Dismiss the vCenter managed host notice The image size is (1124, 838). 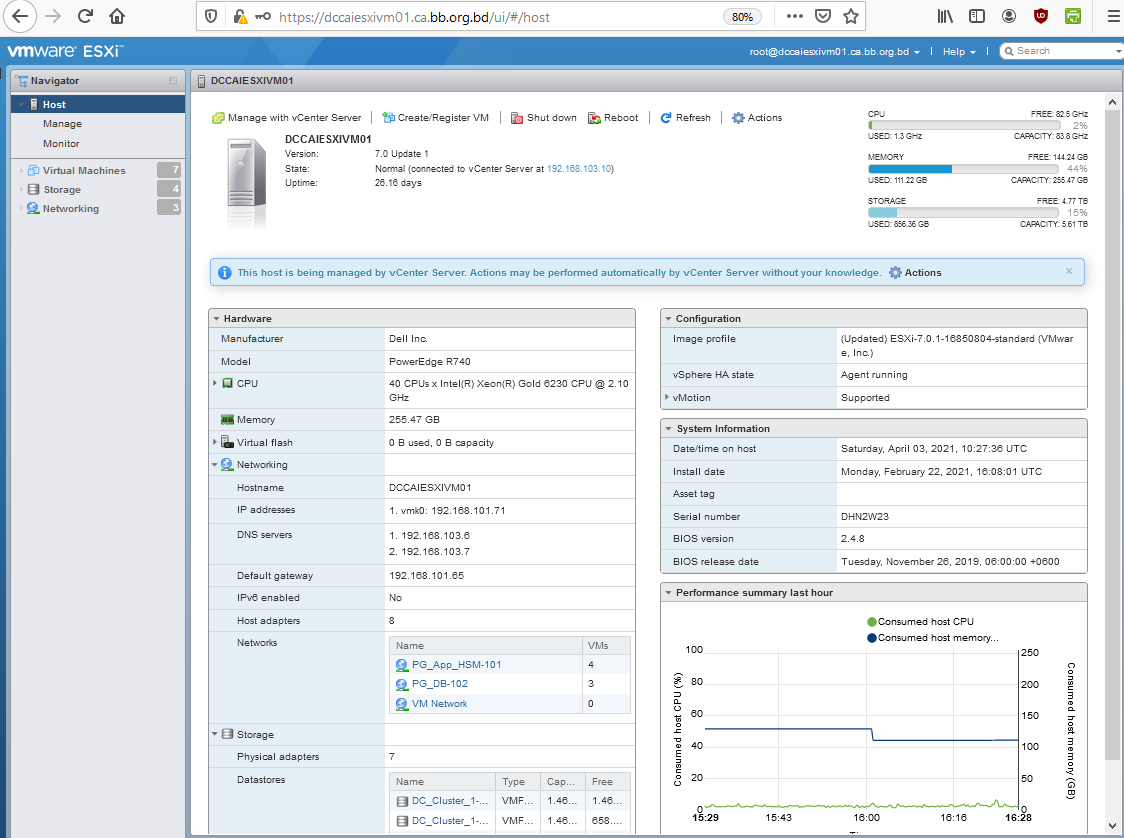click(1069, 271)
